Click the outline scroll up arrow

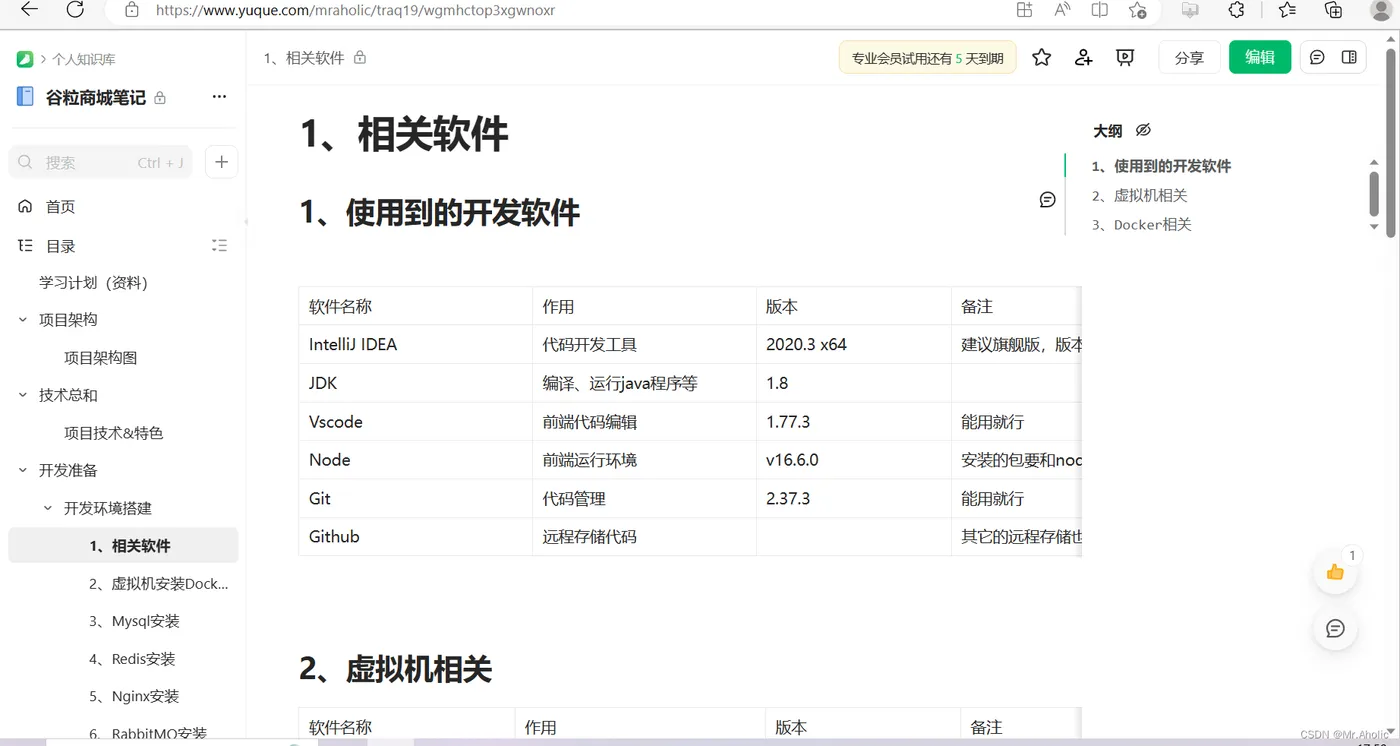point(1374,162)
